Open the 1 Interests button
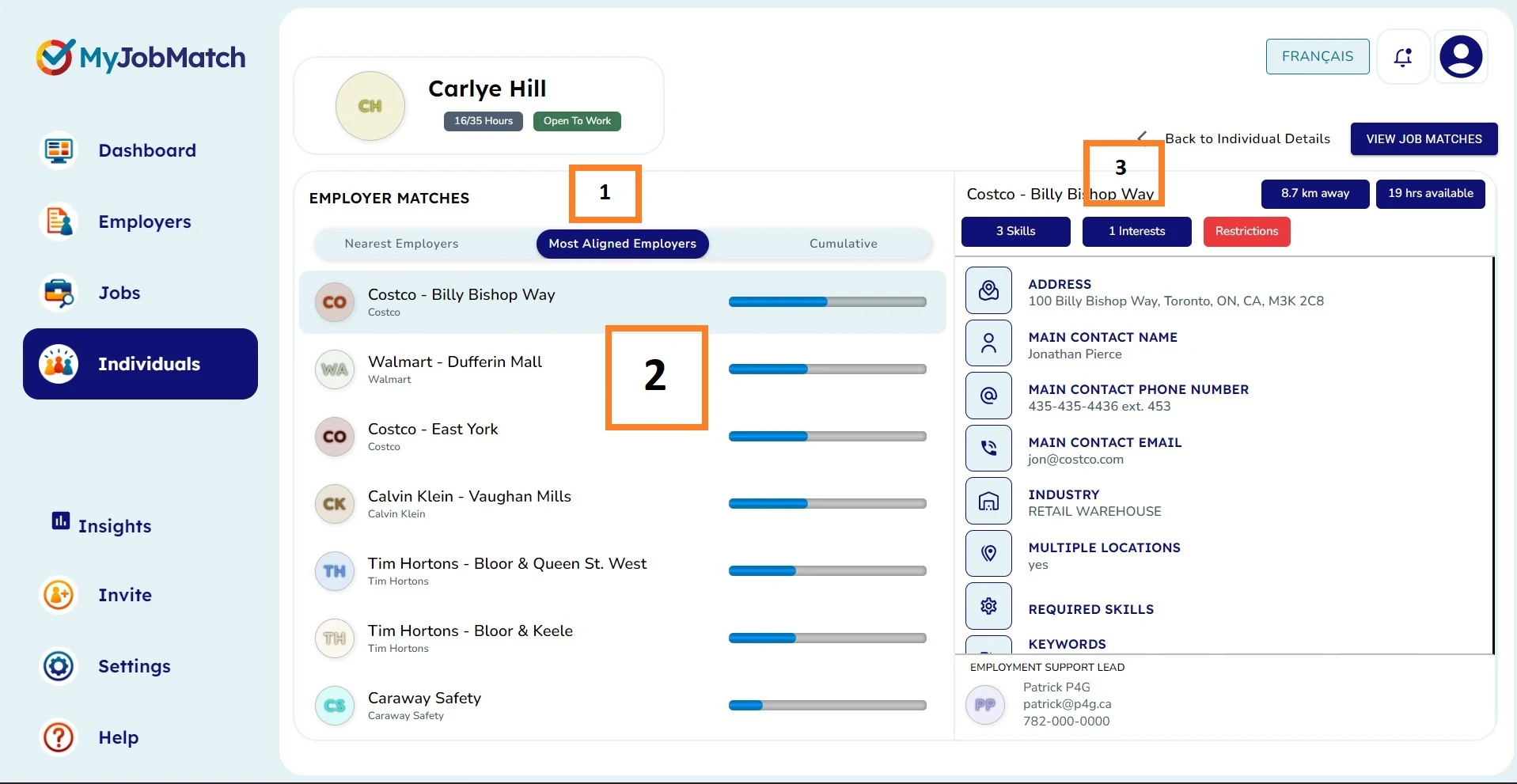 pos(1137,231)
